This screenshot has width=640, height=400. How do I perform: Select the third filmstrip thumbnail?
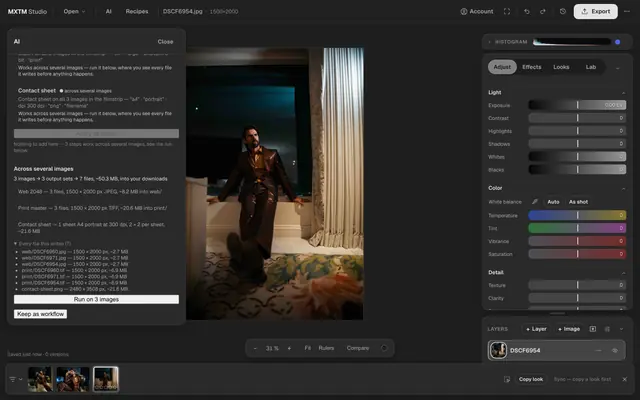106,379
